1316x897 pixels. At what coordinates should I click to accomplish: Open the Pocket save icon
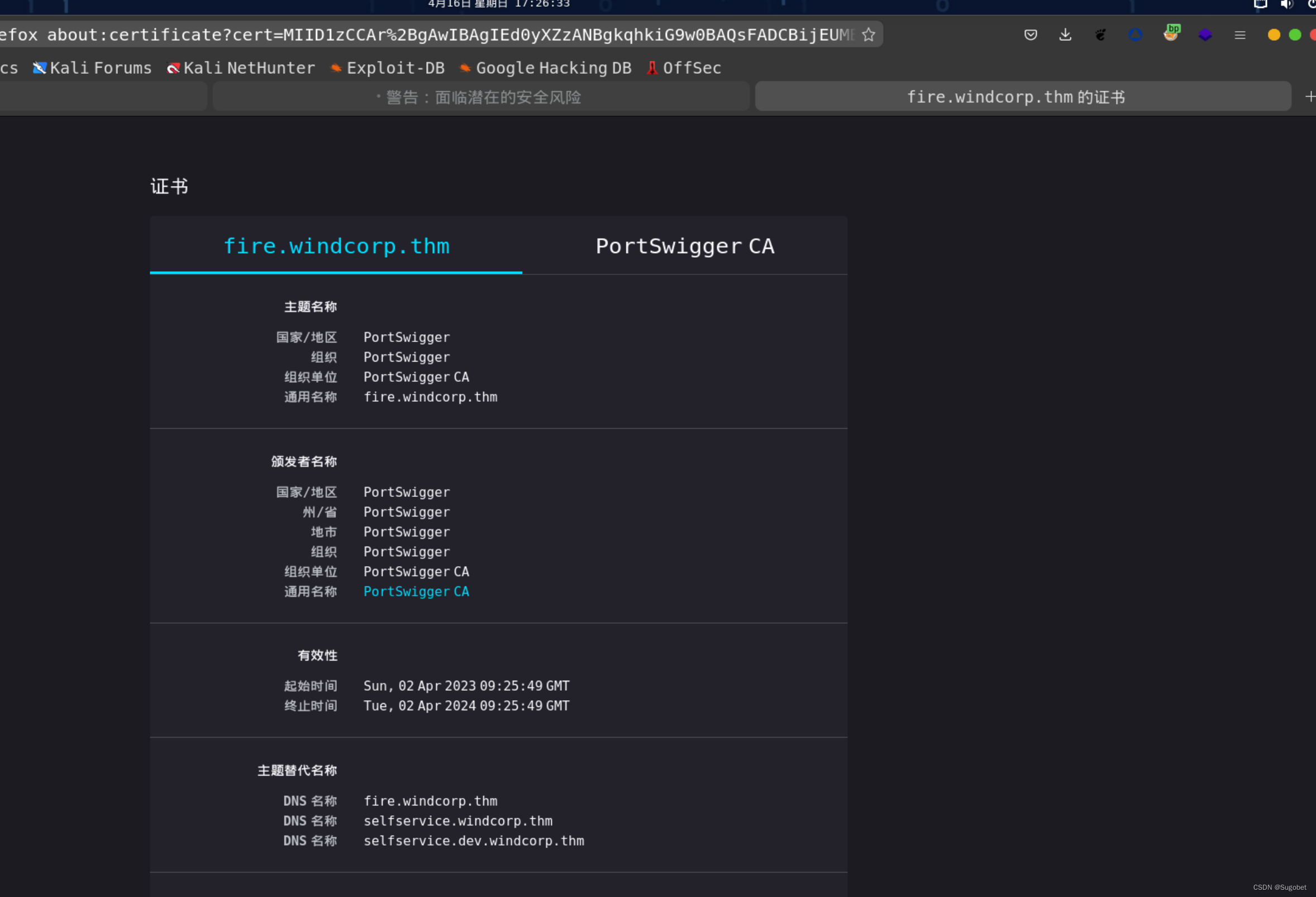point(1031,35)
